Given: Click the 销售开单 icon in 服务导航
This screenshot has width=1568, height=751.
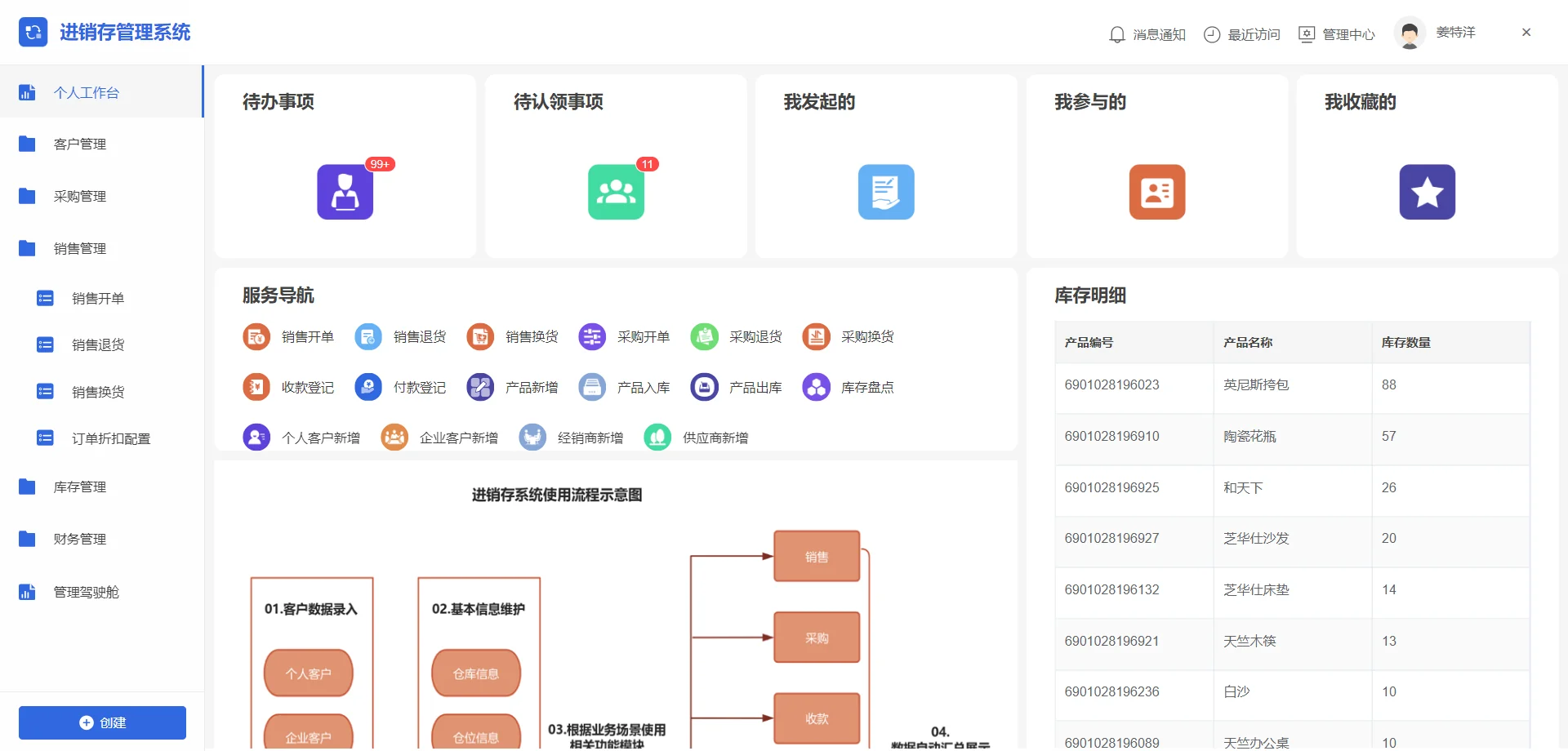Looking at the screenshot, I should [x=256, y=336].
